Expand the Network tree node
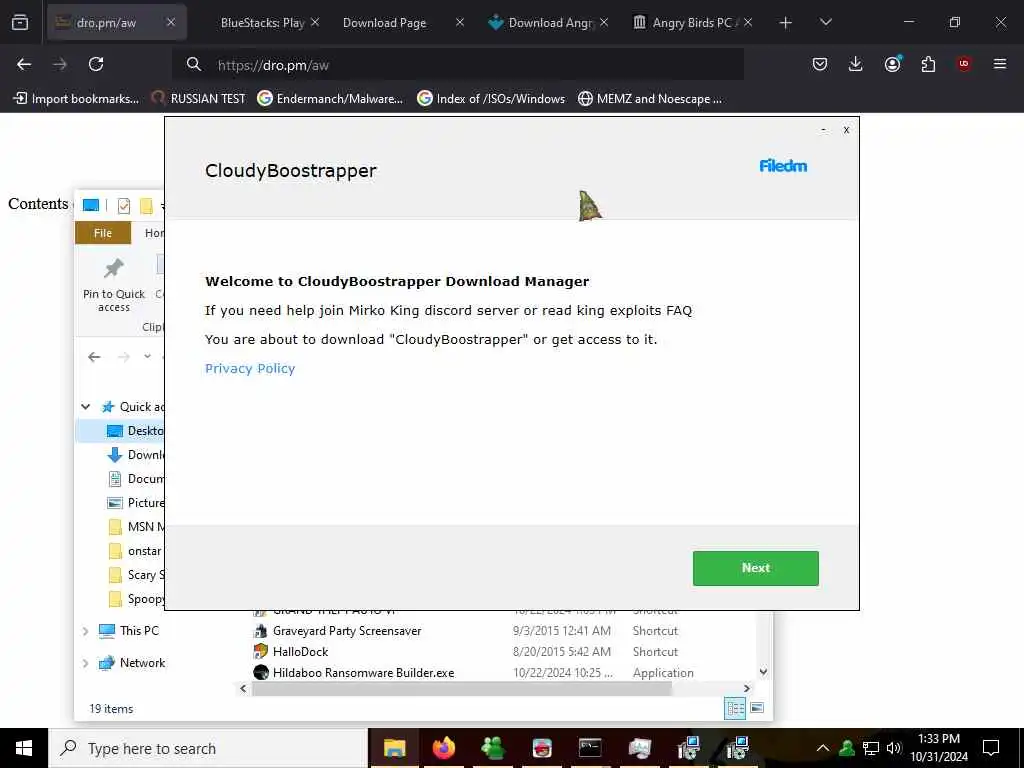 click(x=86, y=663)
